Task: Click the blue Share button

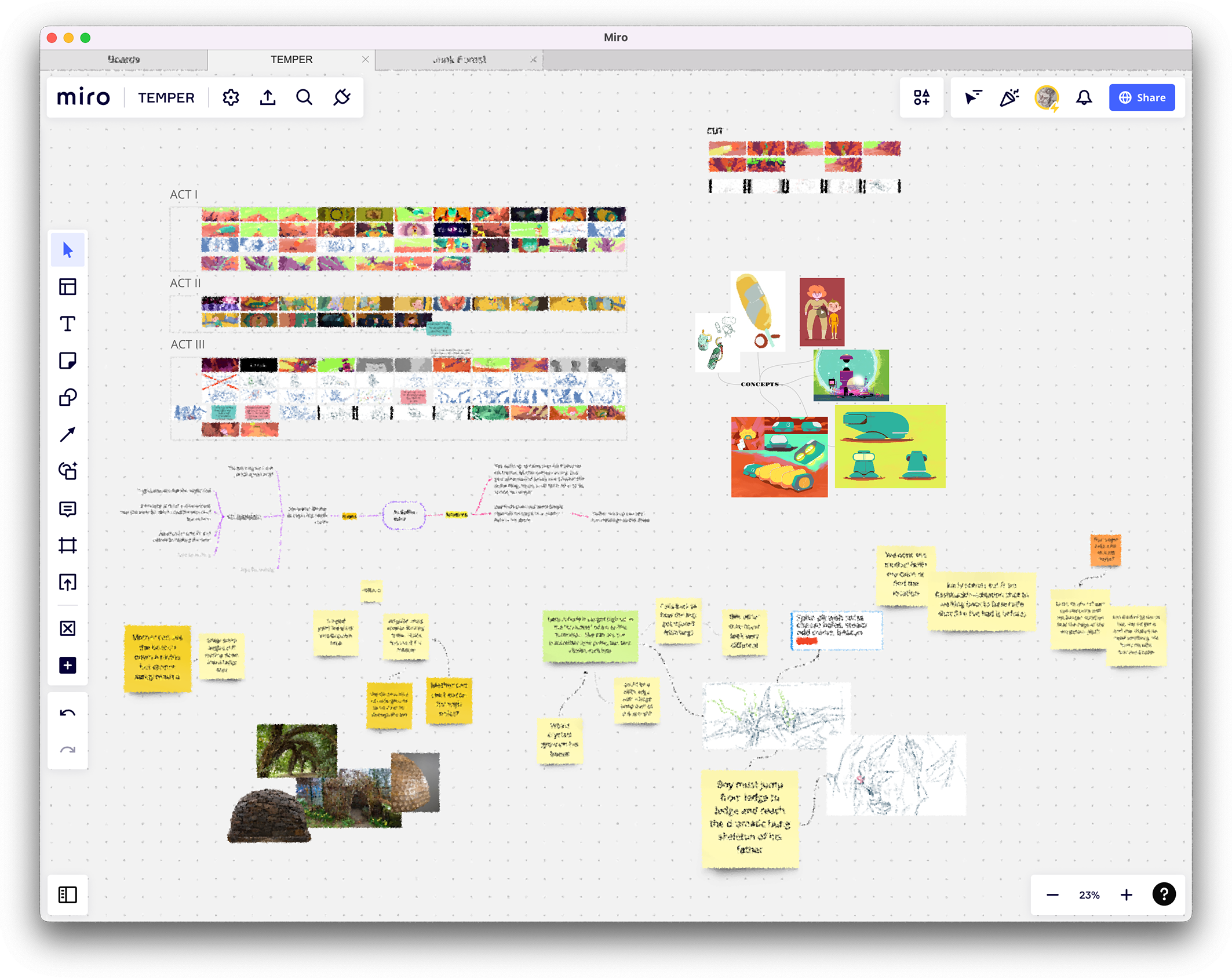Action: click(1142, 97)
